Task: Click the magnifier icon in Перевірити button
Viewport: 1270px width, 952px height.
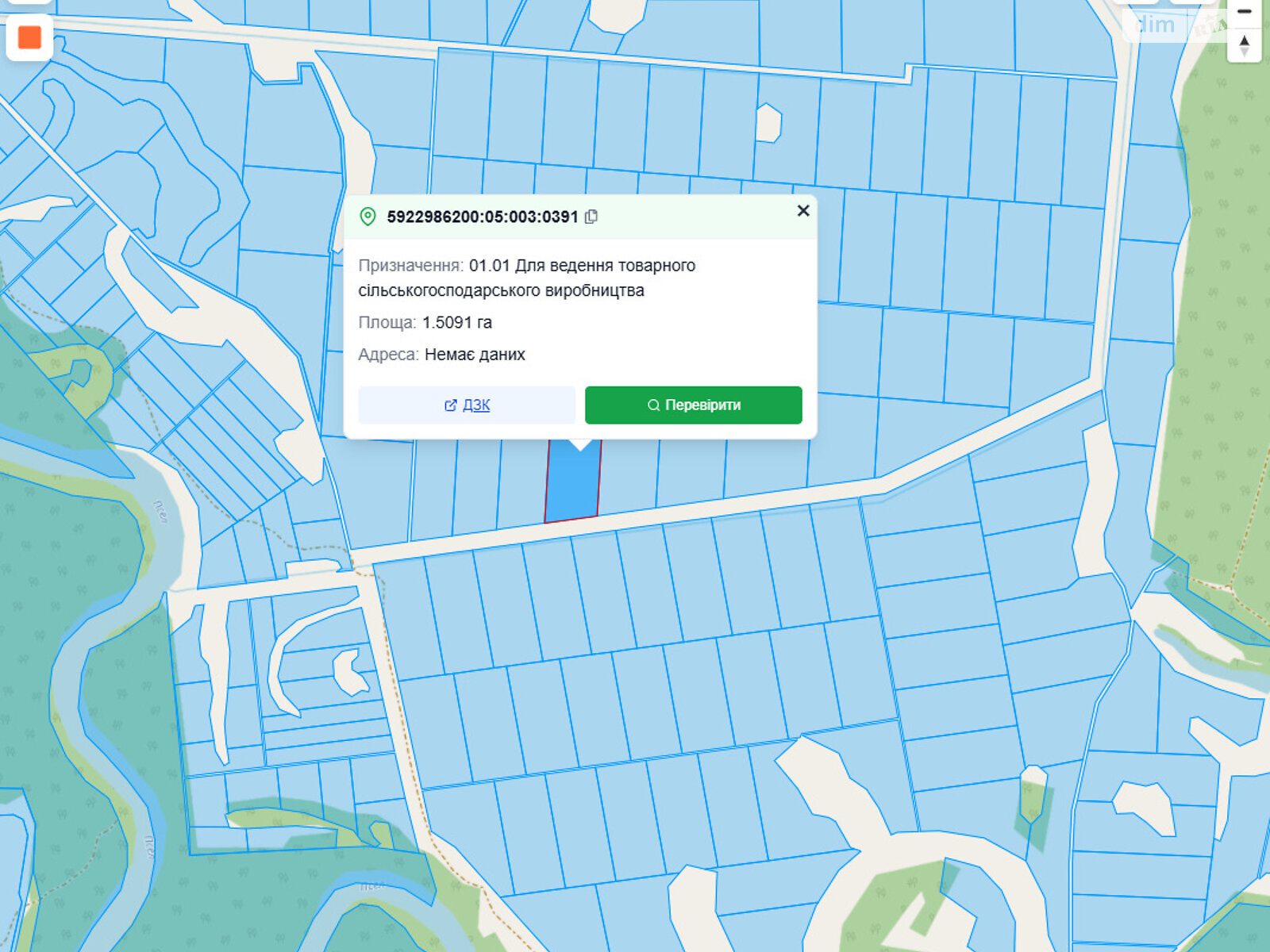Action: 653,405
